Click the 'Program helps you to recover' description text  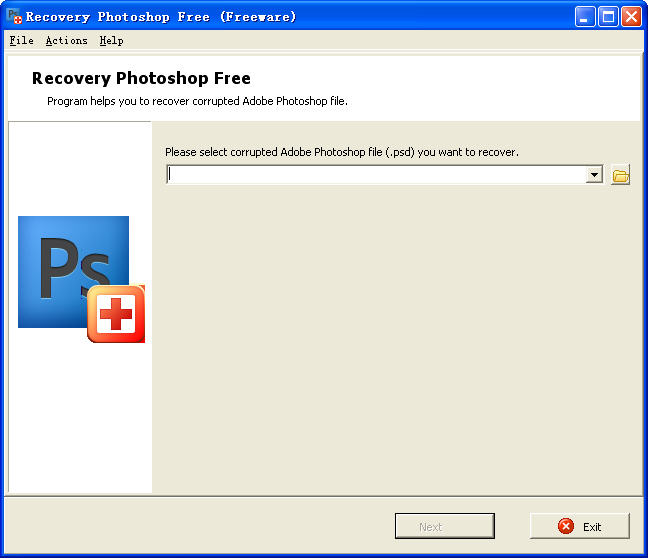point(197,101)
